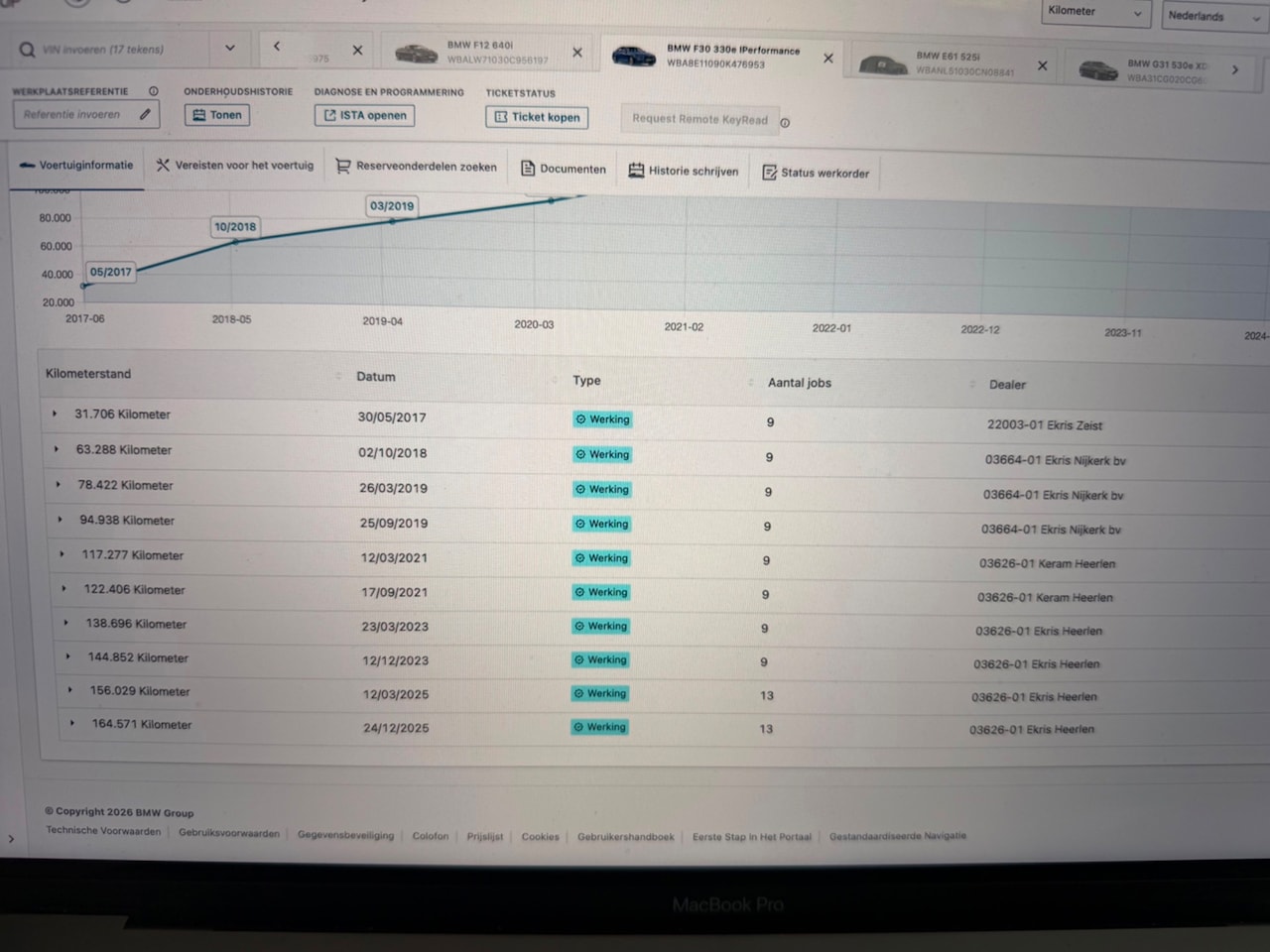Open the Vereisten voor het voertuig tab
The width and height of the screenshot is (1270, 952).
[235, 166]
